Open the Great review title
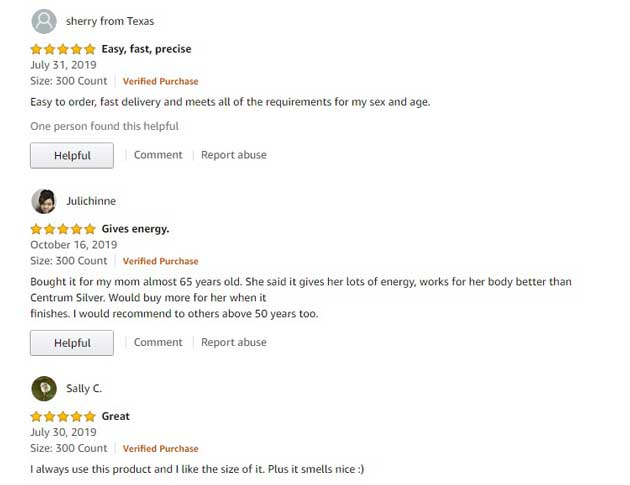This screenshot has width=630, height=485. 116,416
